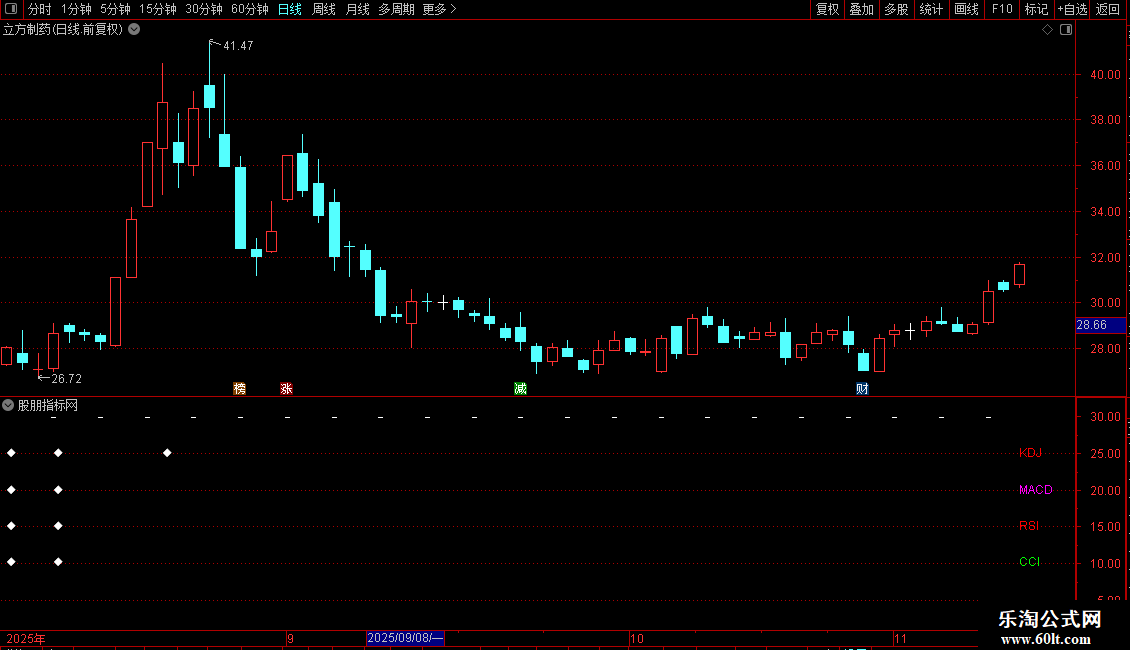Add stock via +自选 button
The image size is (1130, 650).
coord(1072,9)
